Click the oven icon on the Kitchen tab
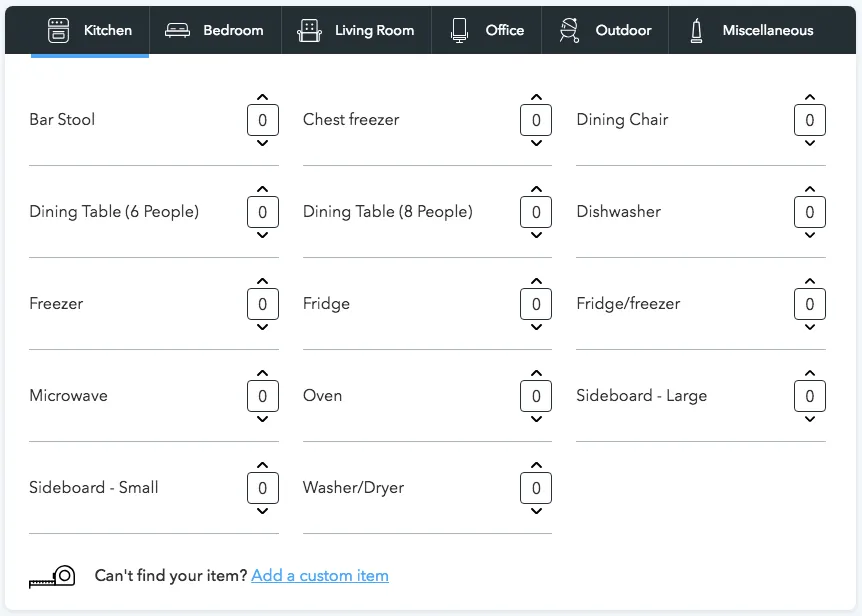This screenshot has width=862, height=616. click(60, 29)
